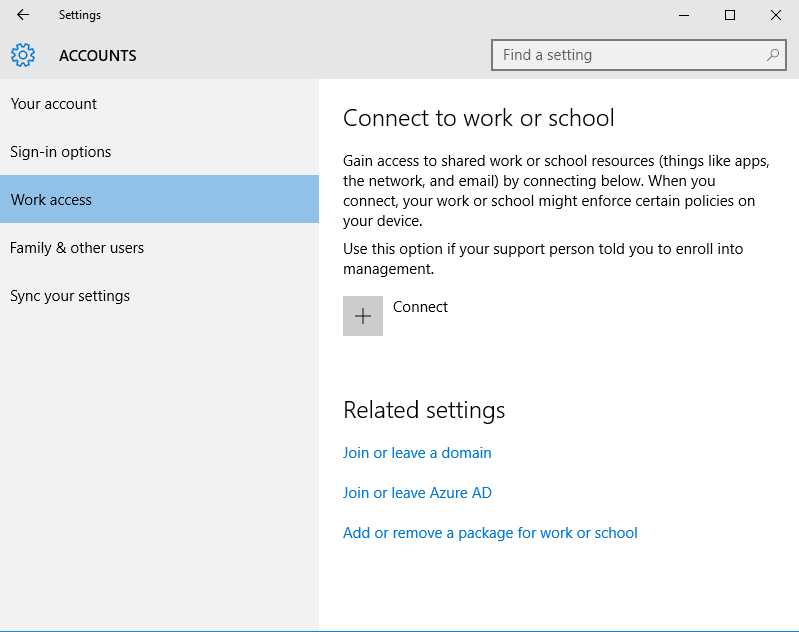Open 'Add or remove a package' link
The height and width of the screenshot is (632, 799).
click(x=490, y=533)
